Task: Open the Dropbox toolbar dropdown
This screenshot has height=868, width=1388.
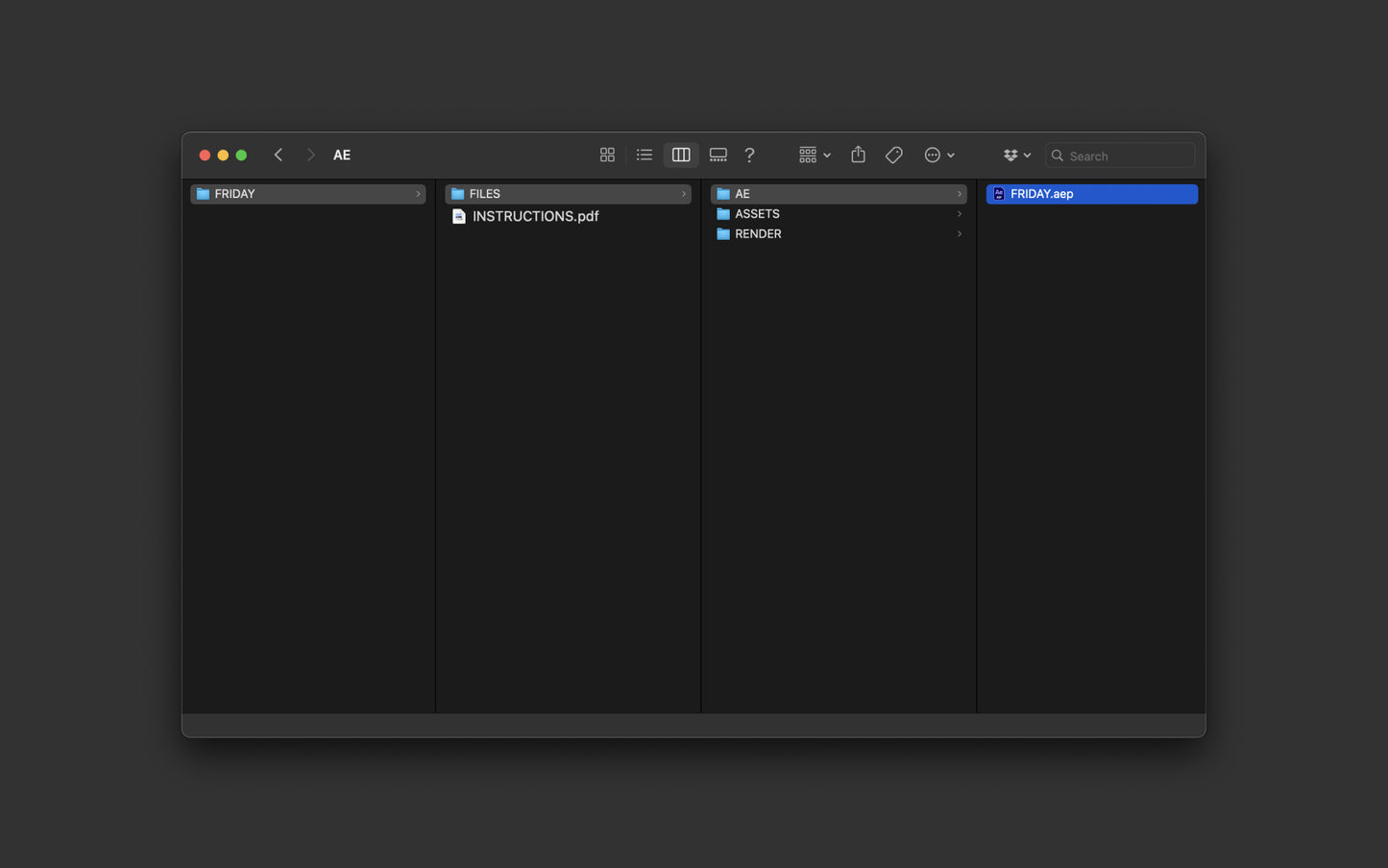Action: click(1017, 155)
